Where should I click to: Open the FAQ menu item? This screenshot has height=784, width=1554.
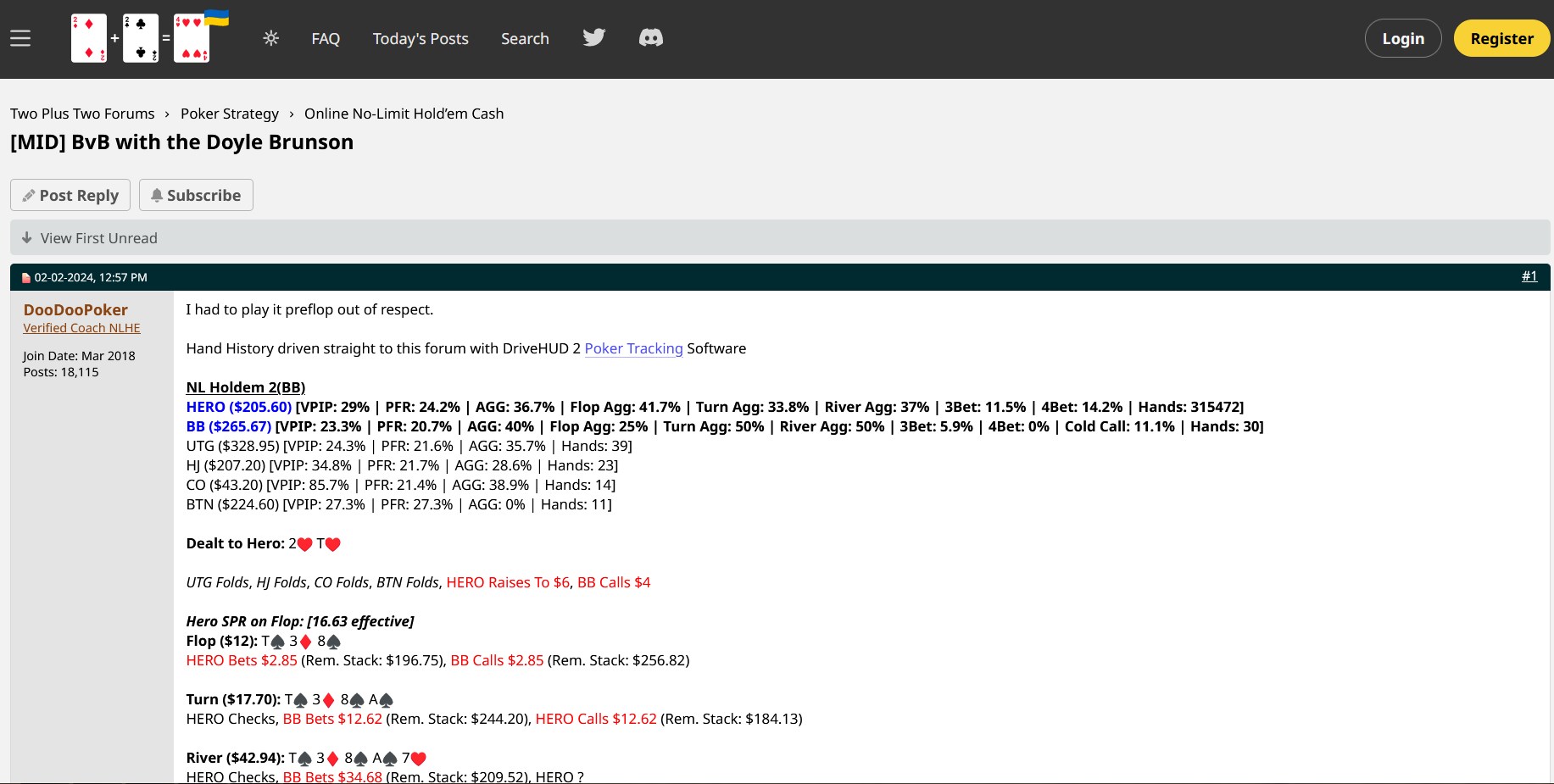click(x=326, y=39)
